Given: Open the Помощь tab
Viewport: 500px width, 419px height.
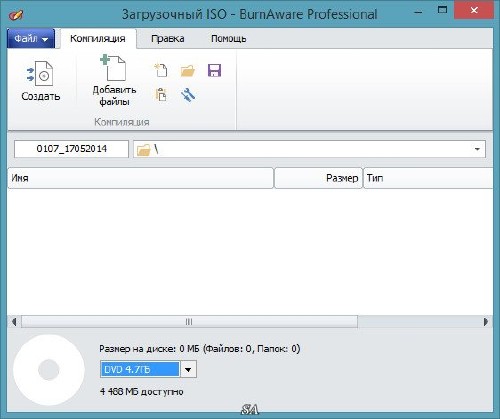Looking at the screenshot, I should pyautogui.click(x=229, y=39).
